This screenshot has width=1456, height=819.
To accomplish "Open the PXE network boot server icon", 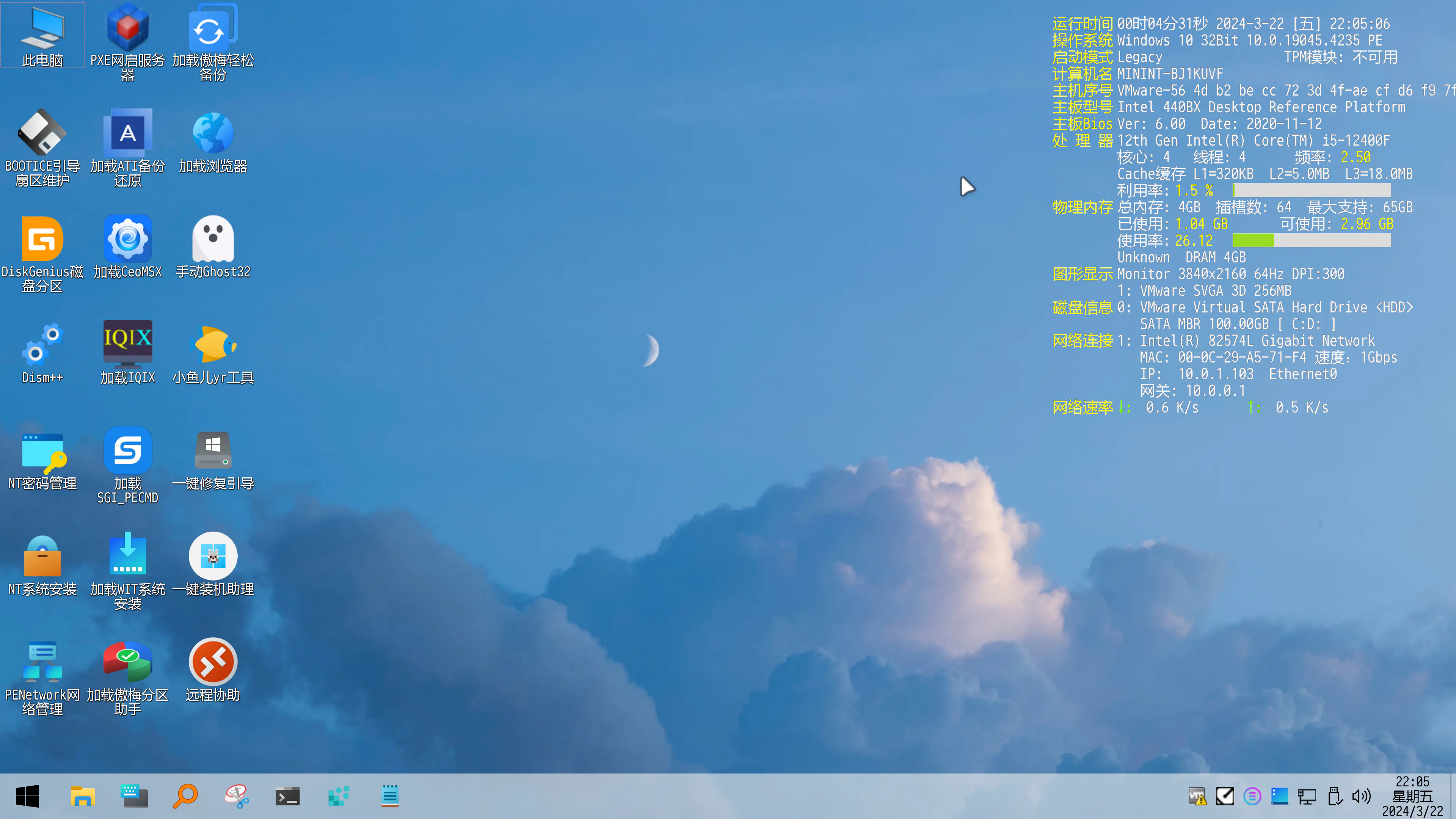I will (x=128, y=28).
